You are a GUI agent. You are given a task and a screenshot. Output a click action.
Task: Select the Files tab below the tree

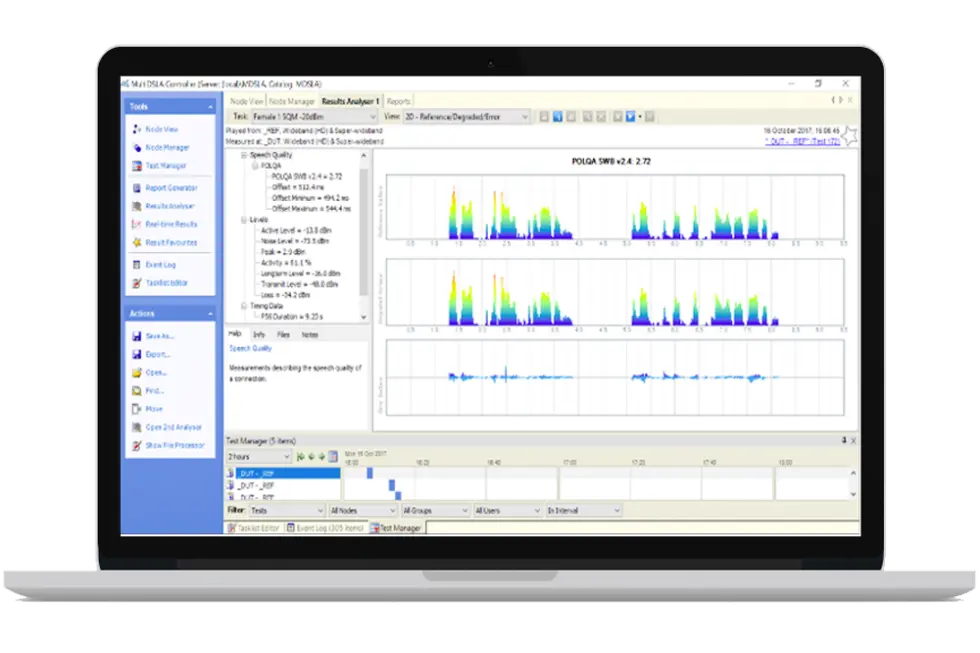point(283,335)
